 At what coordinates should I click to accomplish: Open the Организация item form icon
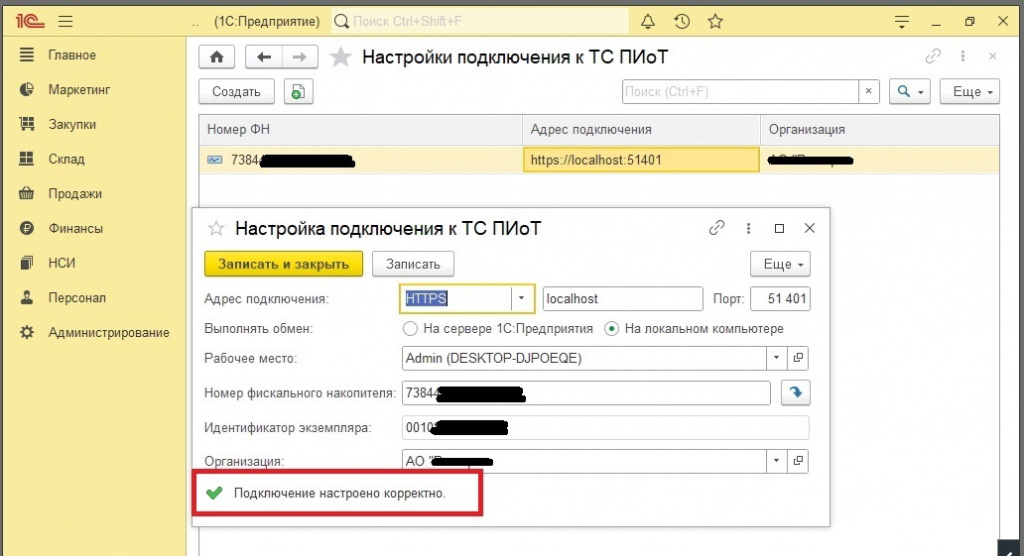(x=798, y=461)
